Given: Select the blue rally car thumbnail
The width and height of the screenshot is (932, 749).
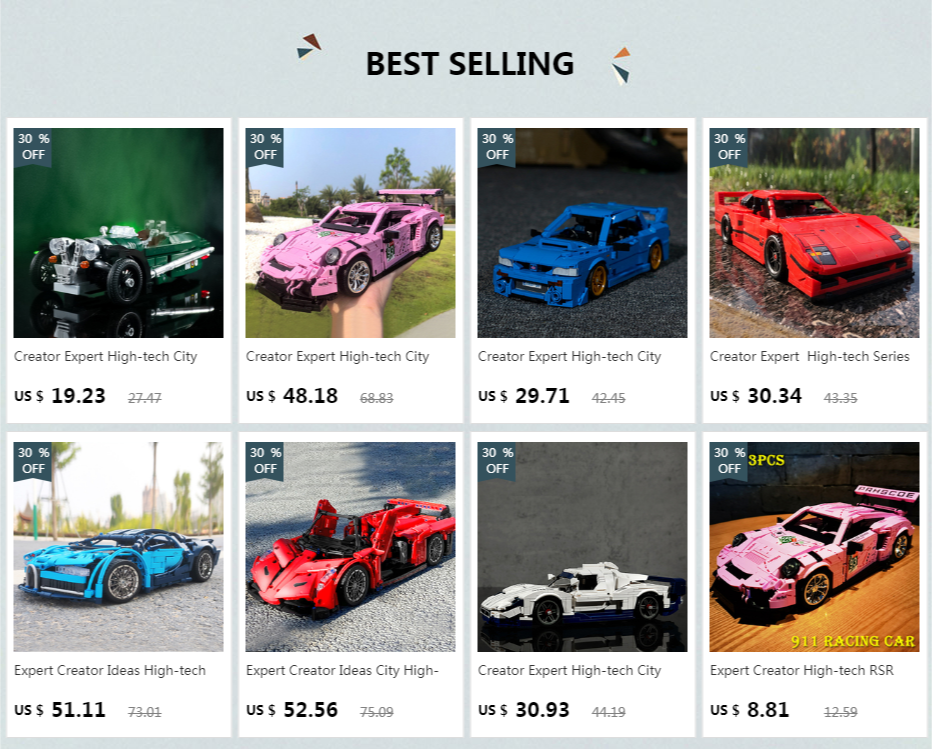Looking at the screenshot, I should click(x=582, y=233).
